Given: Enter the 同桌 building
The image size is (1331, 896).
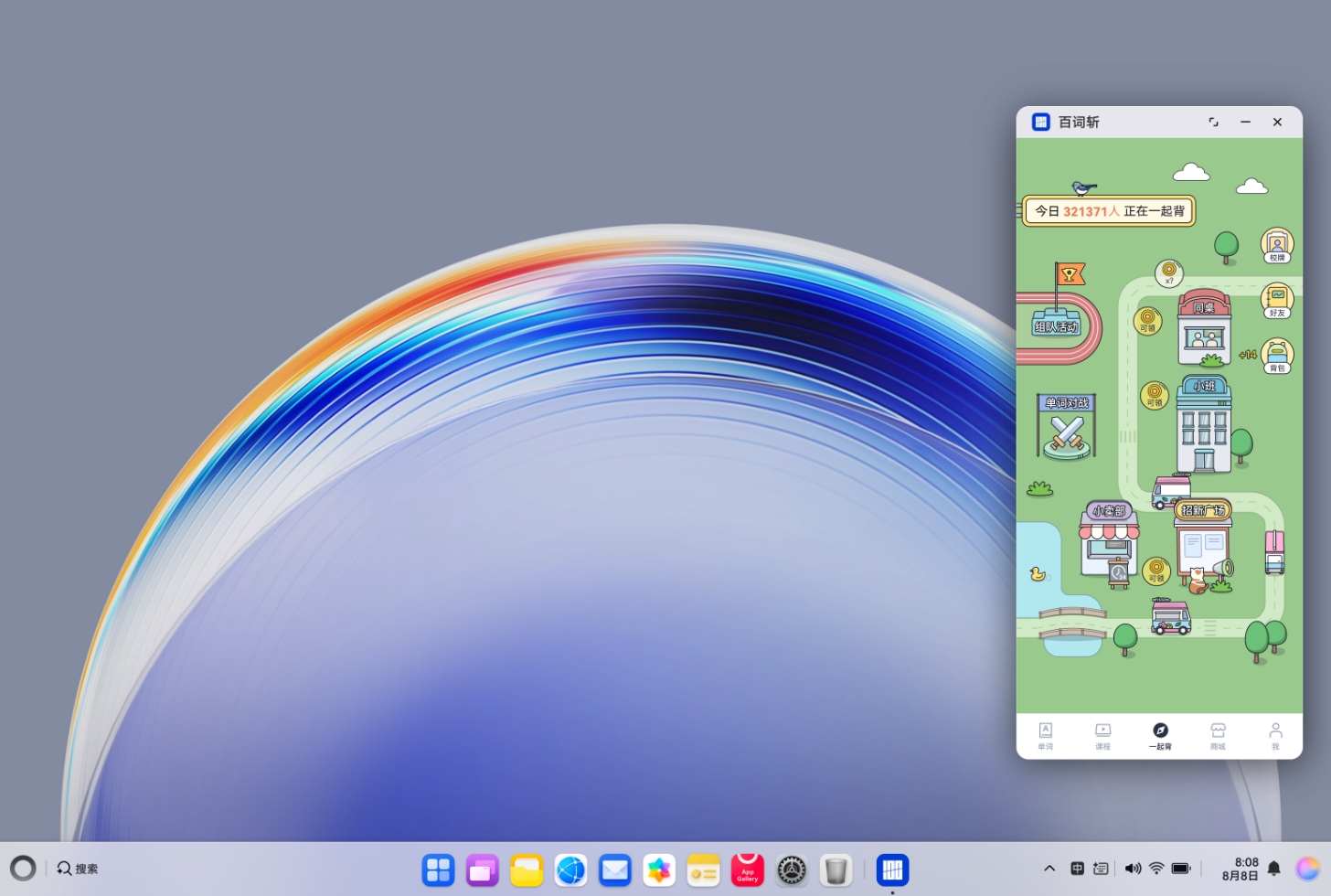Looking at the screenshot, I should tap(1204, 331).
